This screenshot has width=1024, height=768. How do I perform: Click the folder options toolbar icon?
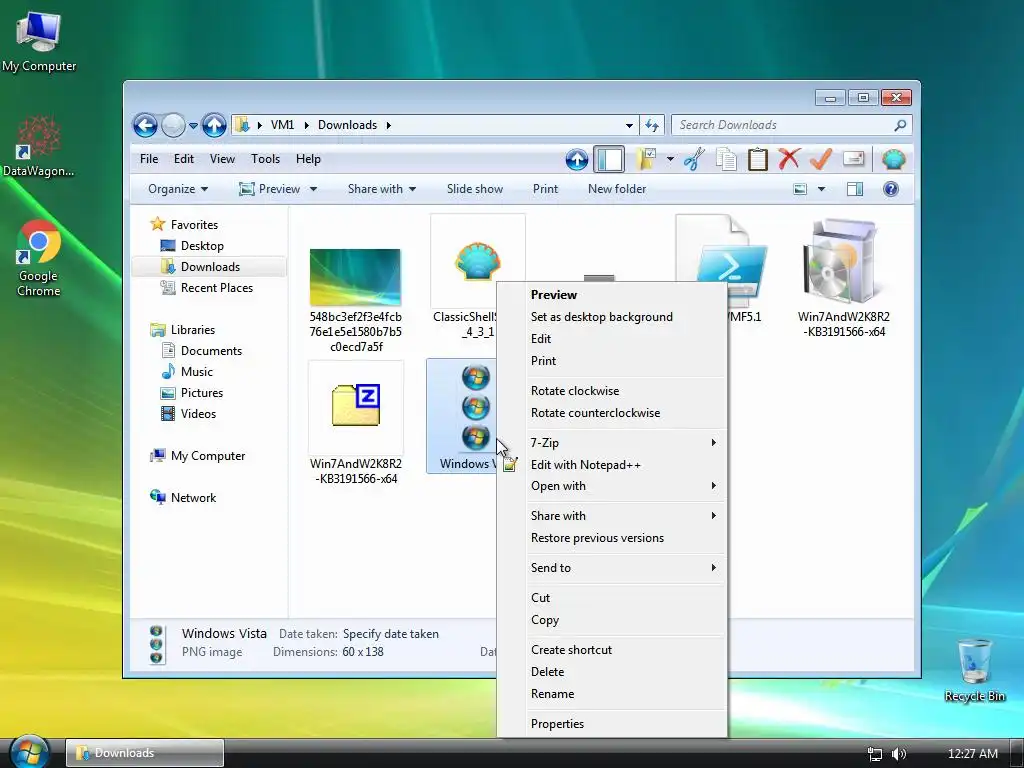click(x=647, y=159)
